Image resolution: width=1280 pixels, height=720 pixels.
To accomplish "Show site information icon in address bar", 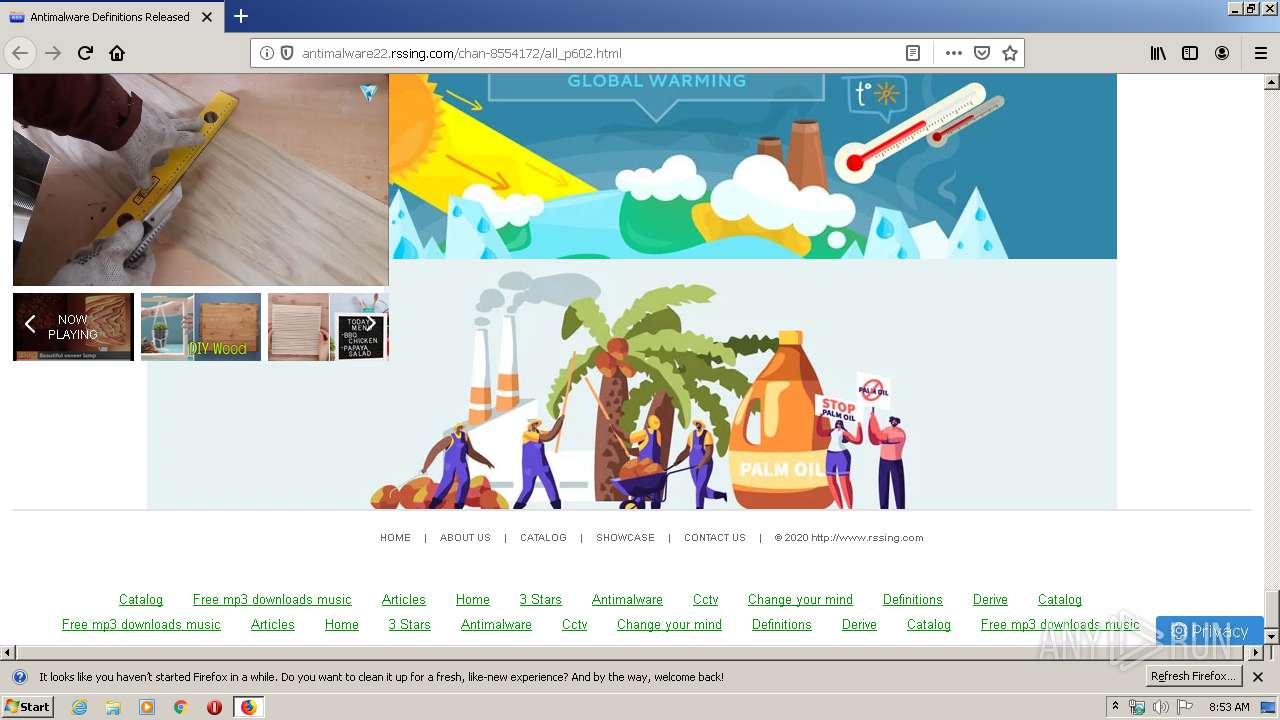I will [x=267, y=53].
